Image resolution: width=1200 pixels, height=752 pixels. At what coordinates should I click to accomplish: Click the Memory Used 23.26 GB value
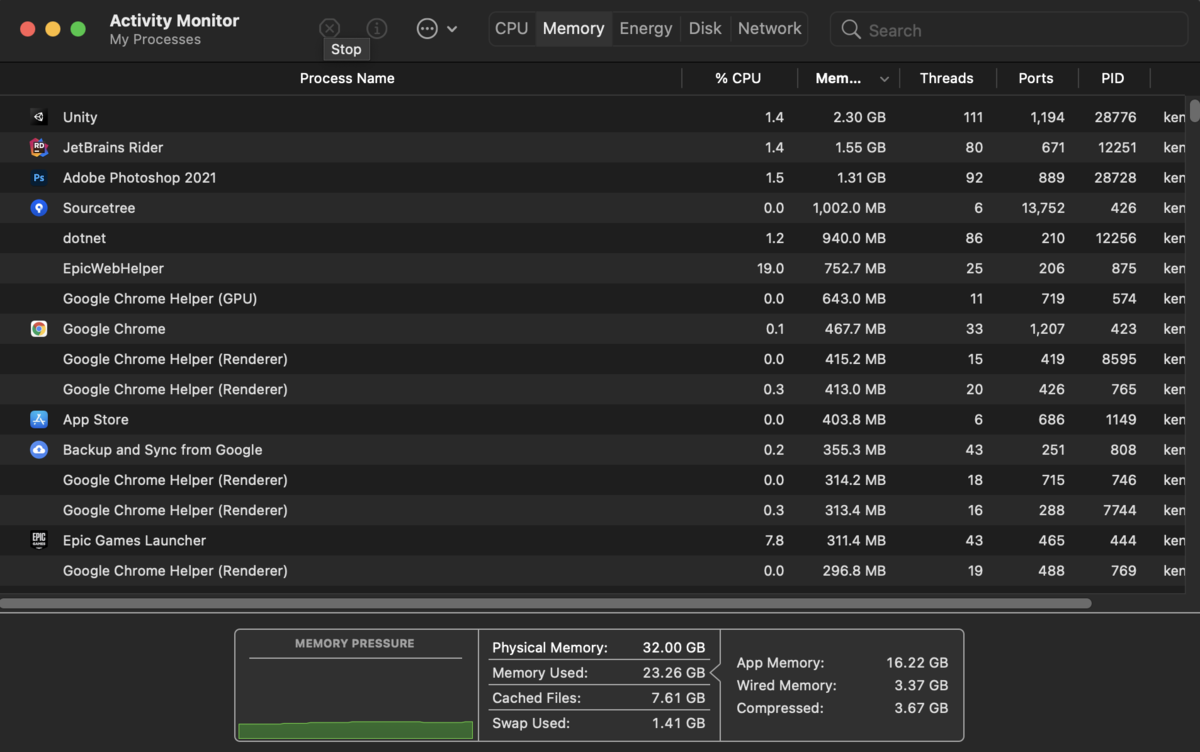coord(674,673)
